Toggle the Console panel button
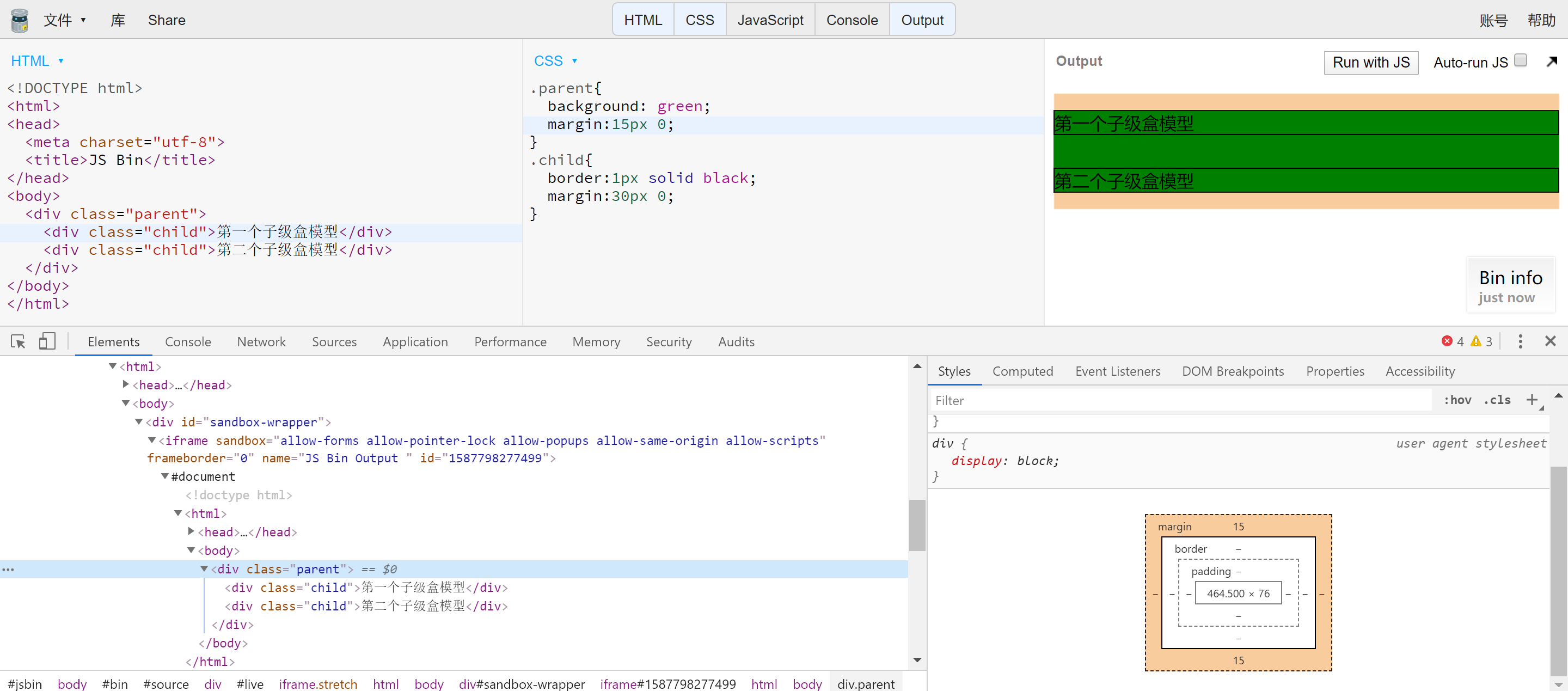1568x691 pixels. (852, 20)
